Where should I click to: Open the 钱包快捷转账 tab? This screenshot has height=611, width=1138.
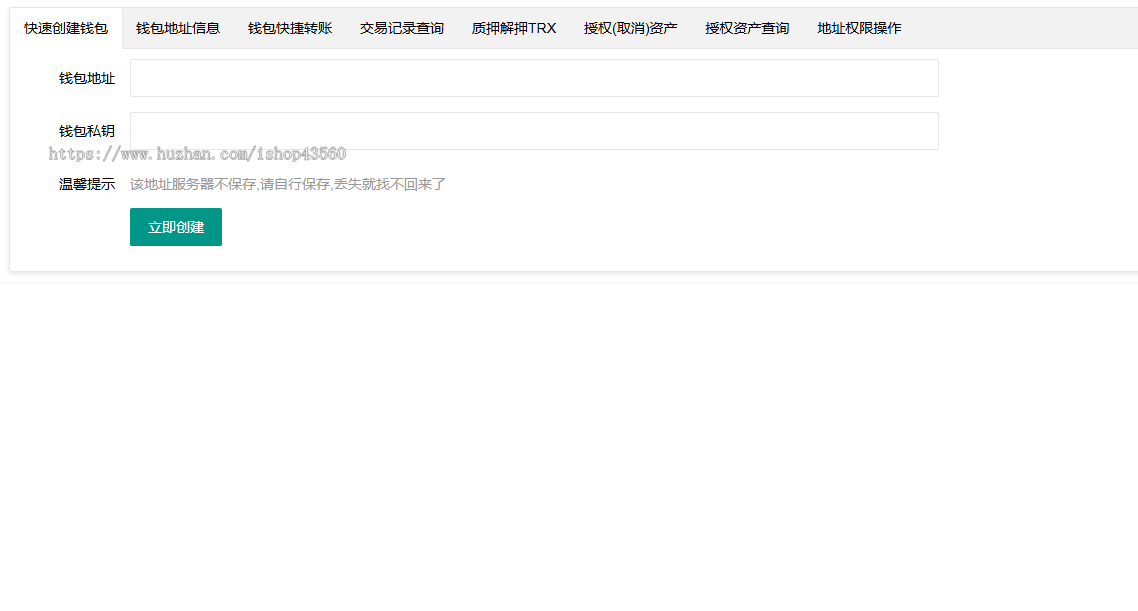[290, 28]
